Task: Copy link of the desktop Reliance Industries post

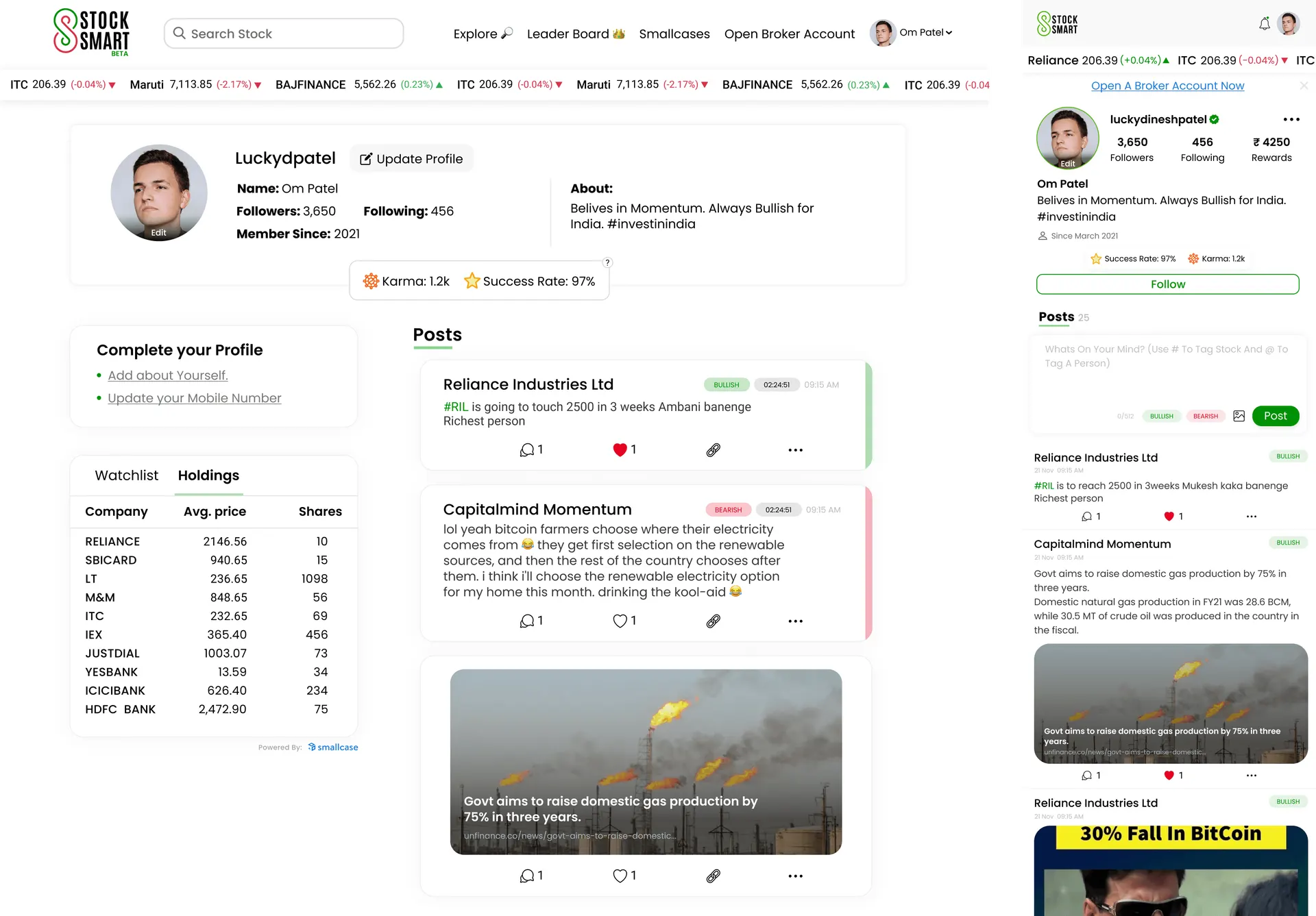Action: (x=714, y=450)
